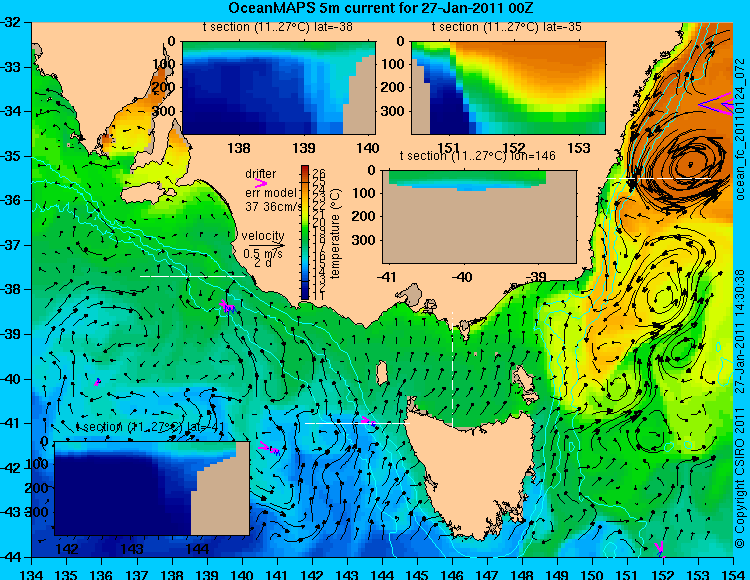The width and height of the screenshot is (750, 580).
Task: Click the magenta drifter arrow in the legend
Action: coord(261,184)
